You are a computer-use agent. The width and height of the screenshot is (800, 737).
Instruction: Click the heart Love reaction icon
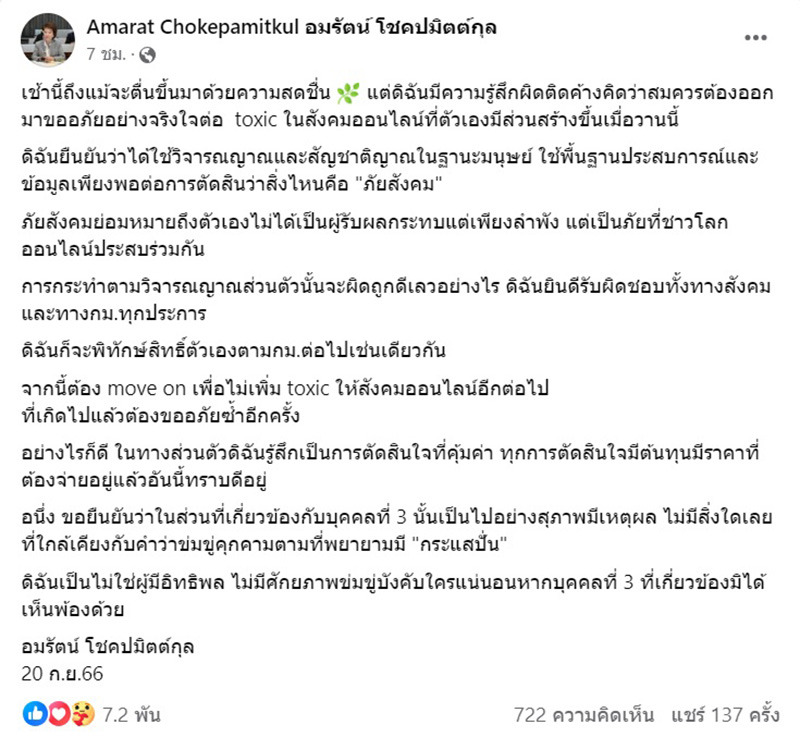click(58, 713)
